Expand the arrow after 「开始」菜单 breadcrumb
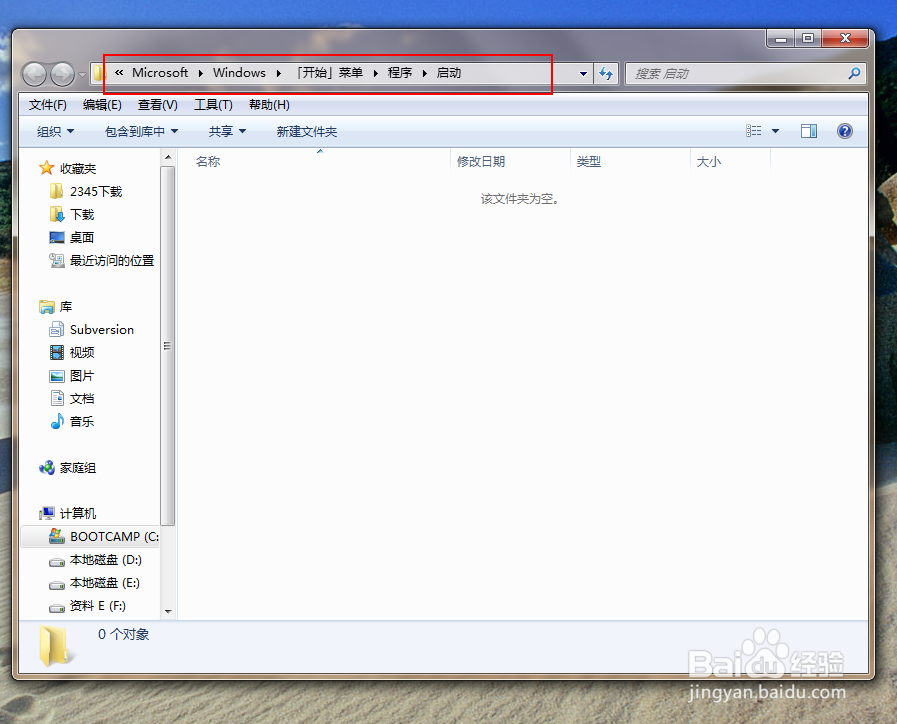 pos(376,73)
